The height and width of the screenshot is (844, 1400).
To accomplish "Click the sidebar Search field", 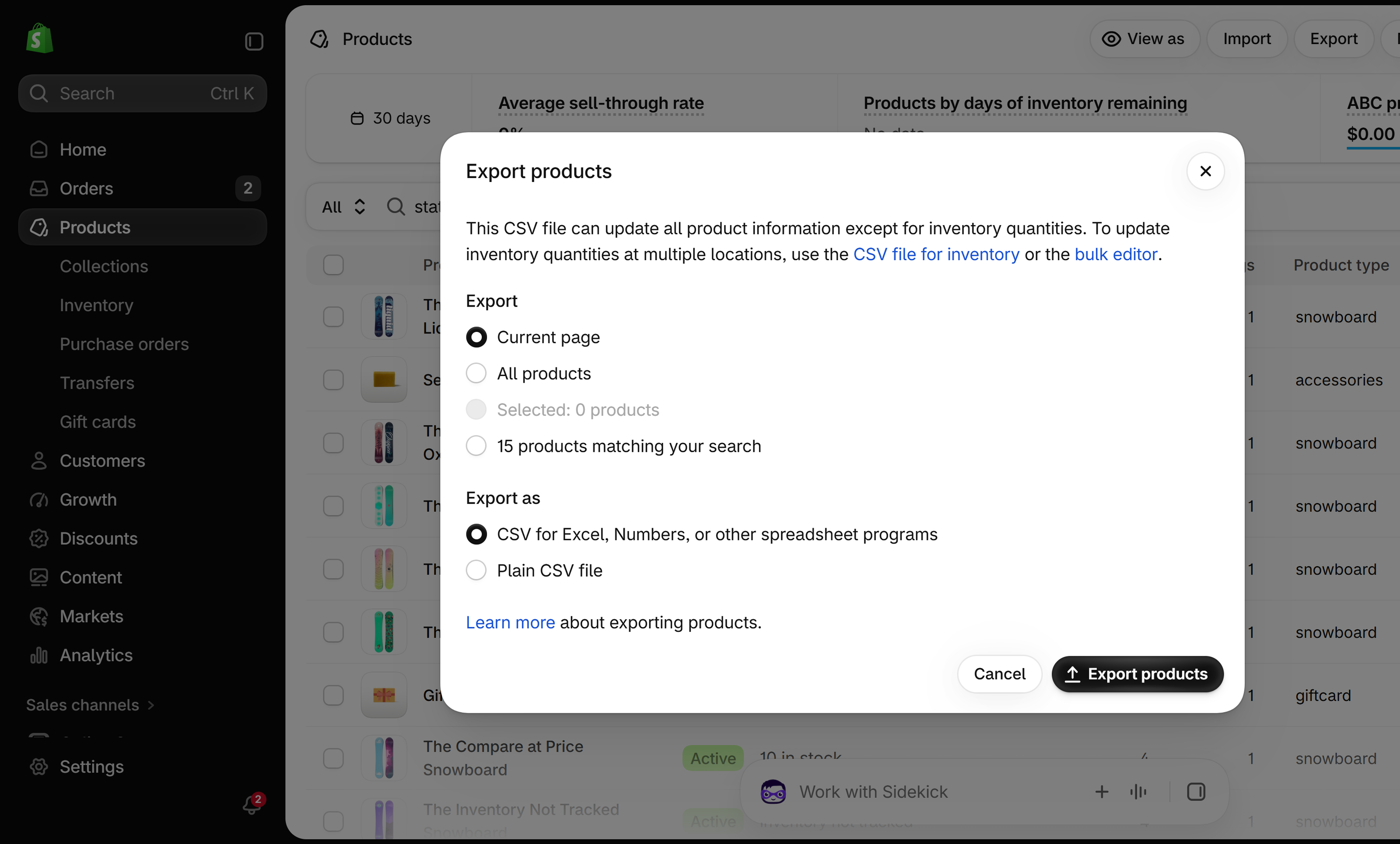I will 143,93.
